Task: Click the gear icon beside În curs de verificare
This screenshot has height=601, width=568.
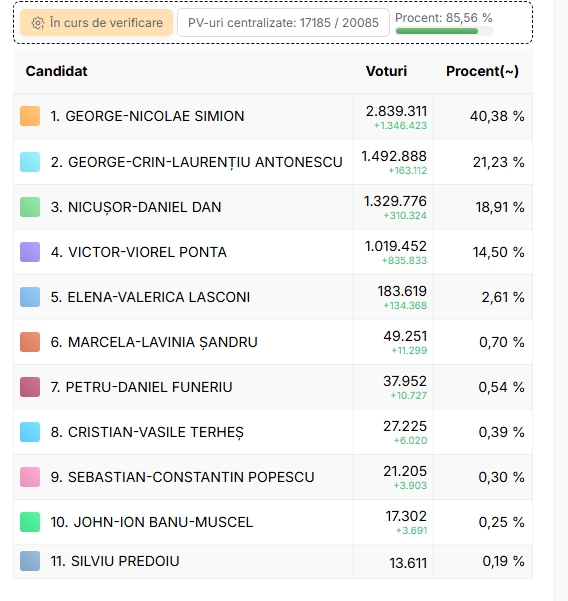Action: 38,23
